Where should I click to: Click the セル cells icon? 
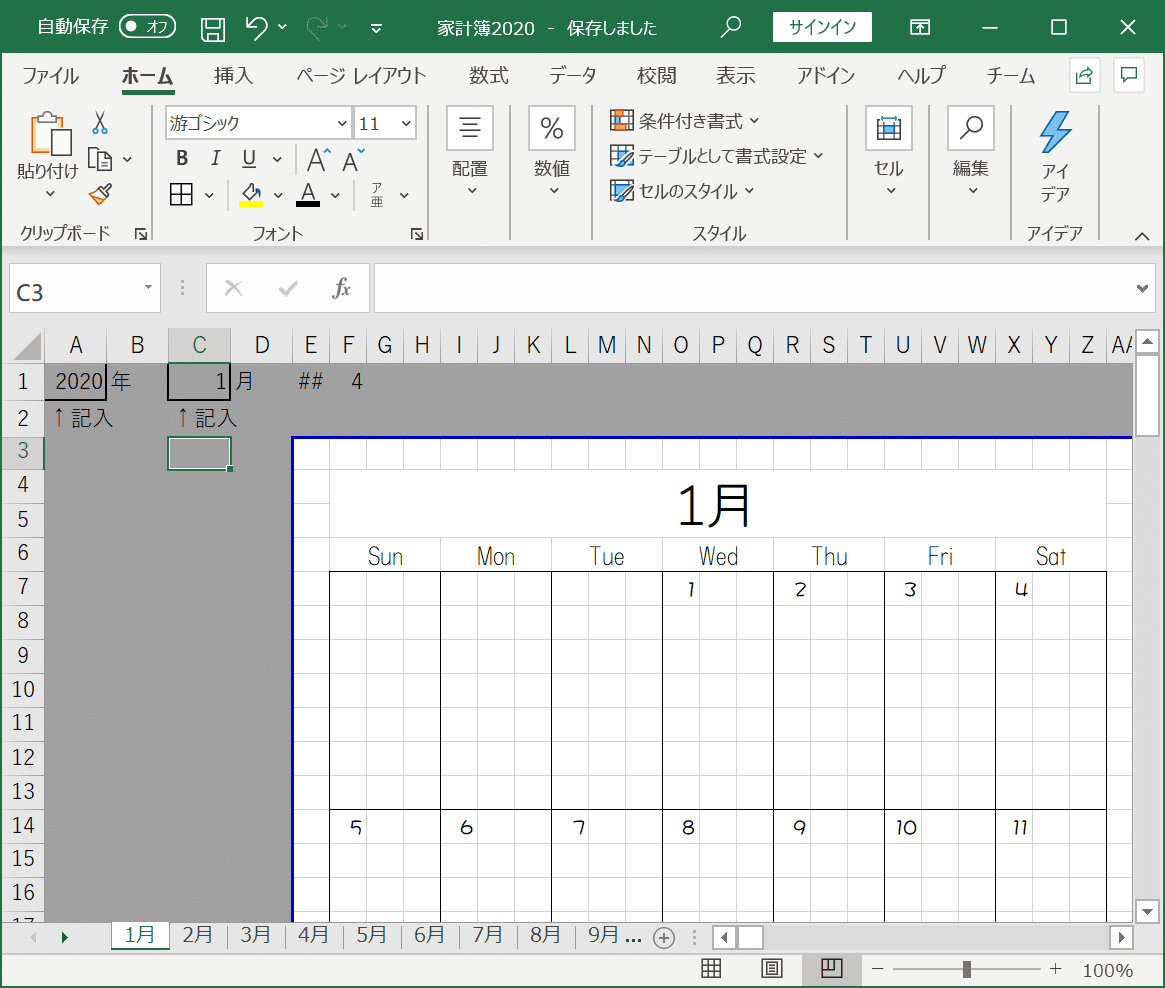pyautogui.click(x=889, y=129)
